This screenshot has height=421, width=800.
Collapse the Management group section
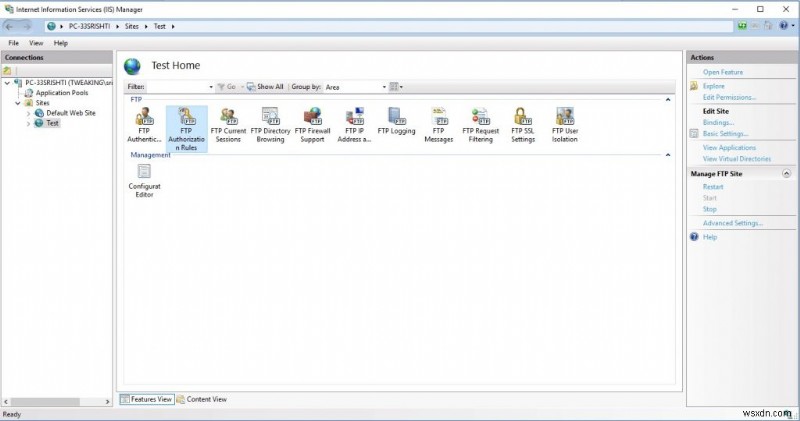[x=668, y=155]
